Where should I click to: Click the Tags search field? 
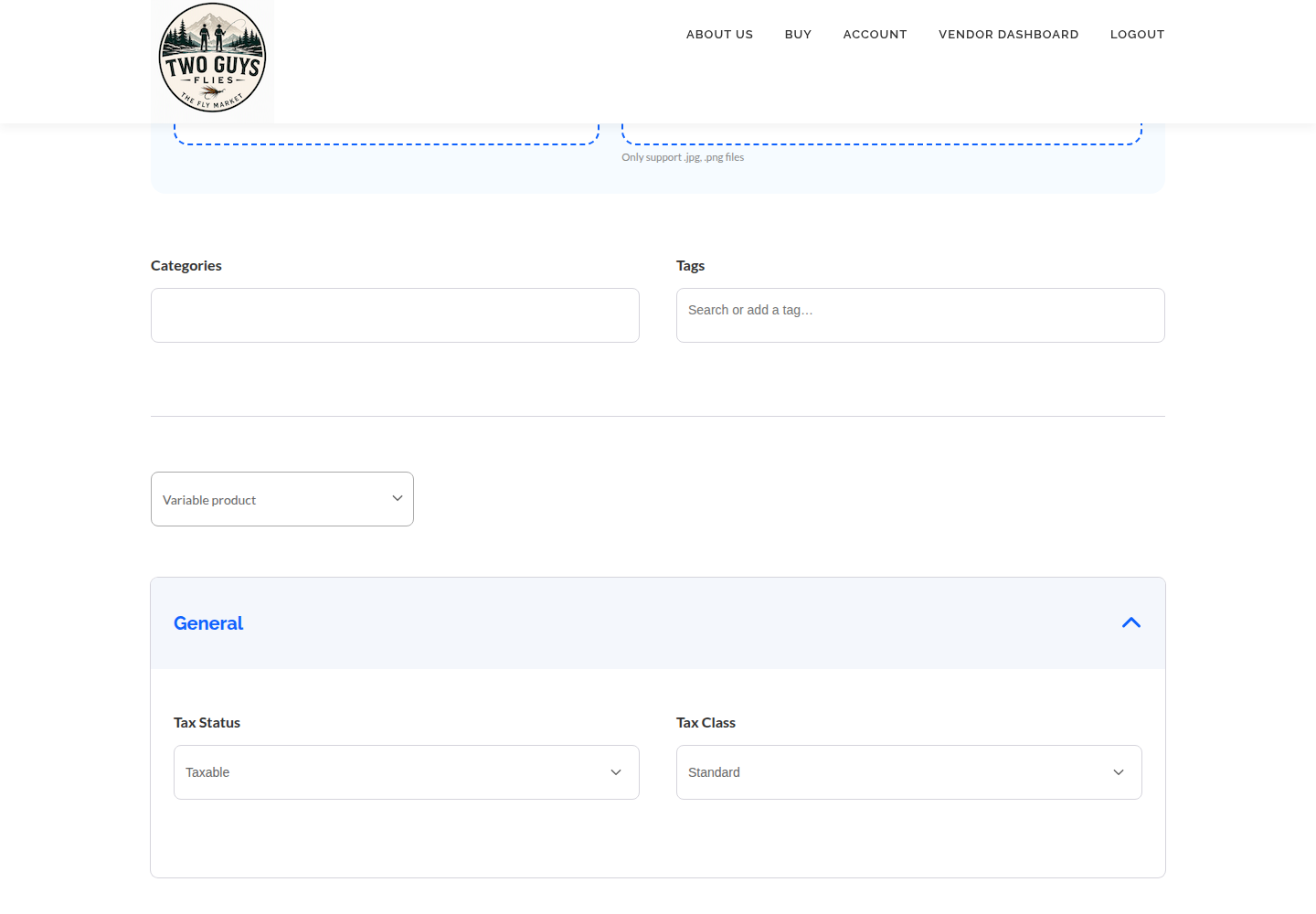[920, 315]
